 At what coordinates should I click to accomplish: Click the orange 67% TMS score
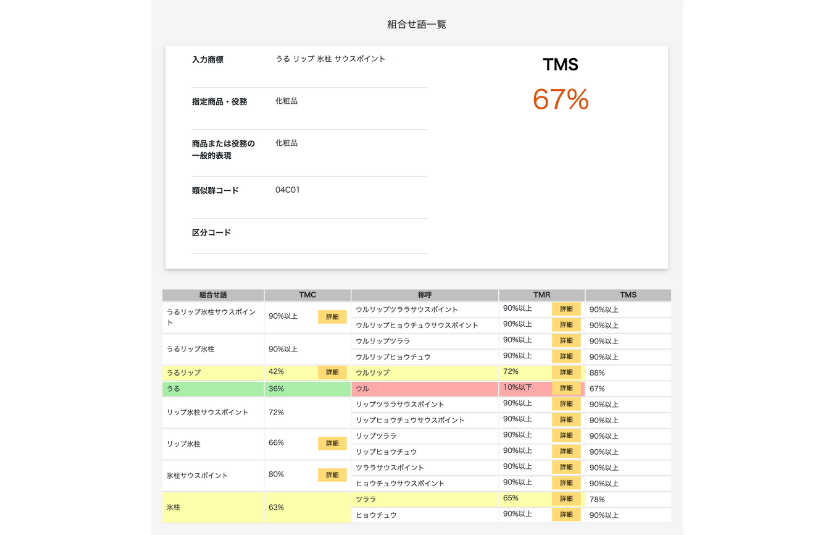(560, 100)
